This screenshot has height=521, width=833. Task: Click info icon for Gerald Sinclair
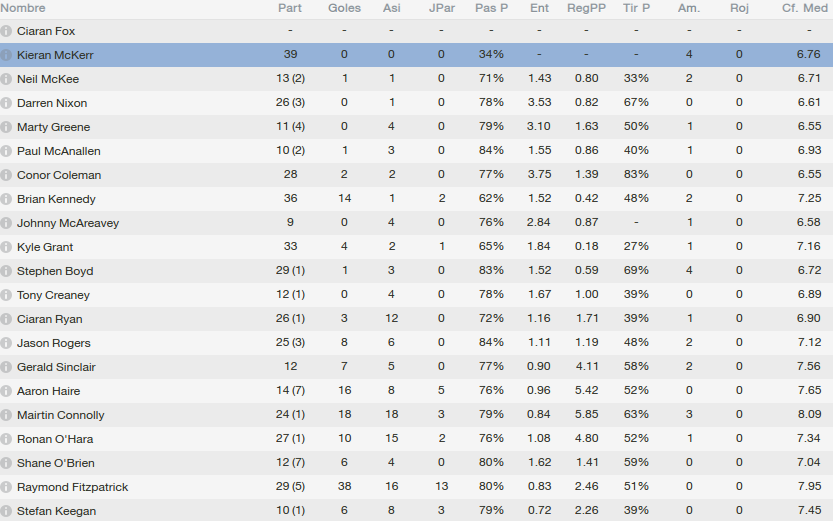(x=7, y=367)
